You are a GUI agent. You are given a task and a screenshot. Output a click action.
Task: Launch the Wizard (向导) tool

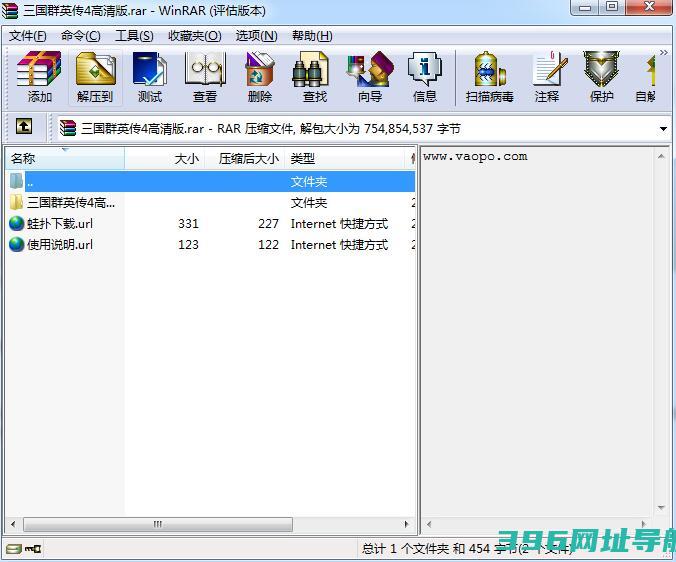coord(370,77)
